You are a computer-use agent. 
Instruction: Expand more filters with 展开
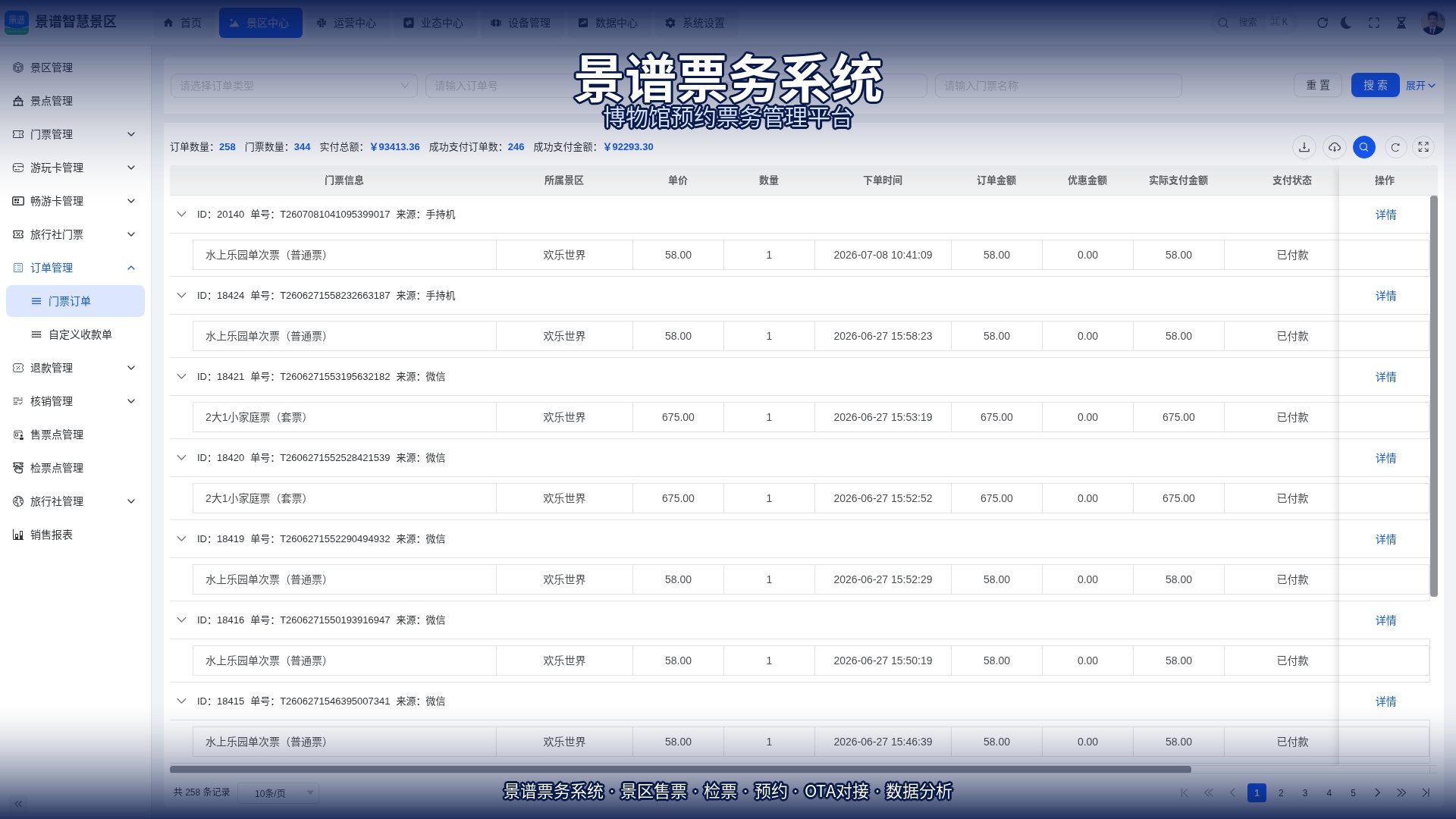[x=1420, y=86]
